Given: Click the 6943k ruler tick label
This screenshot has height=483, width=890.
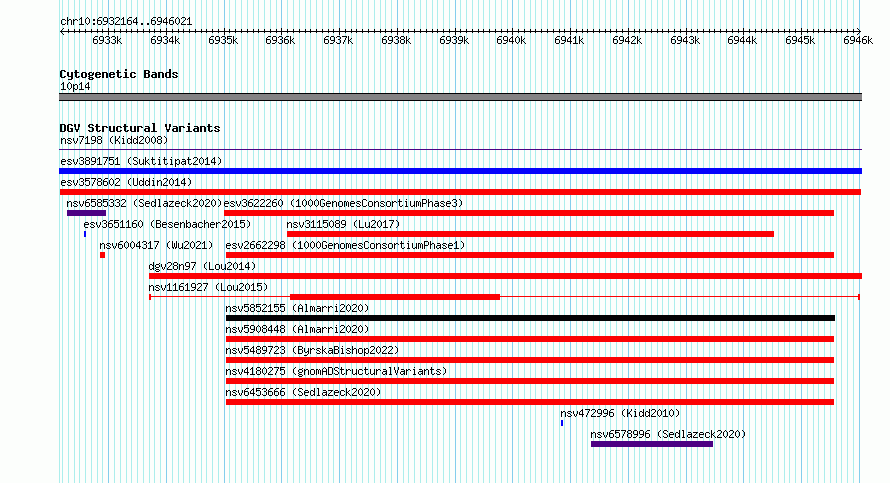Looking at the screenshot, I should pos(685,40).
